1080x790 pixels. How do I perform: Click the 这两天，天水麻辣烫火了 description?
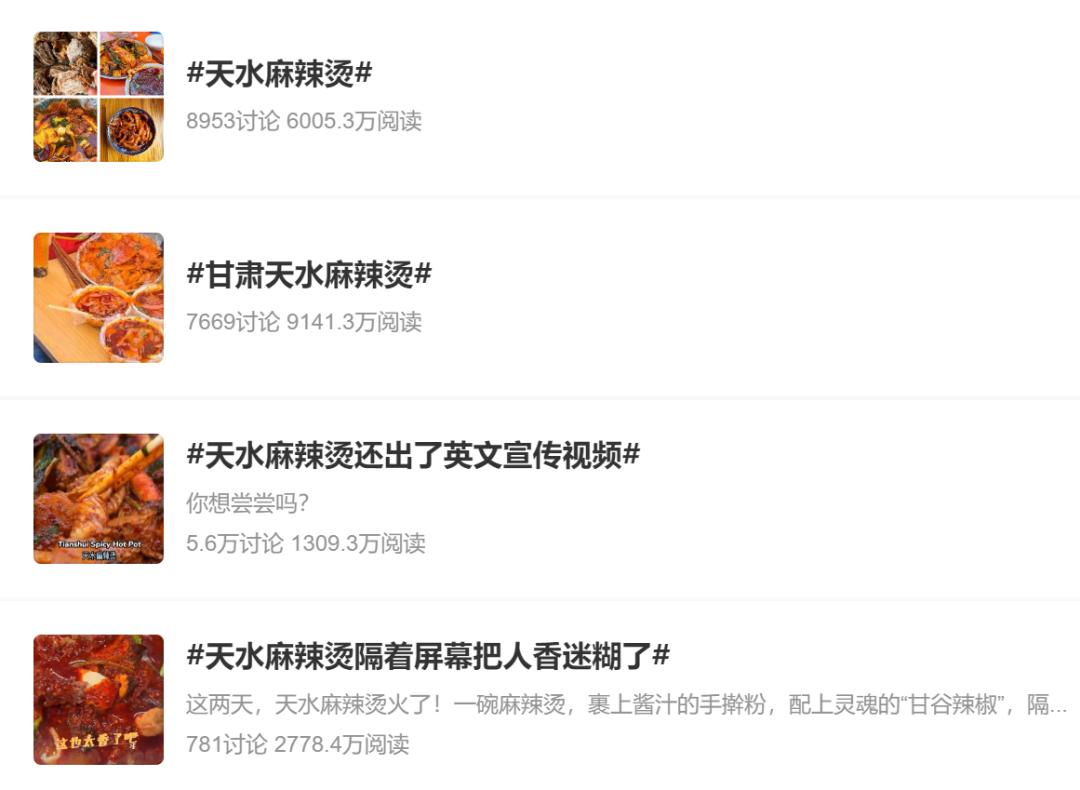point(626,705)
